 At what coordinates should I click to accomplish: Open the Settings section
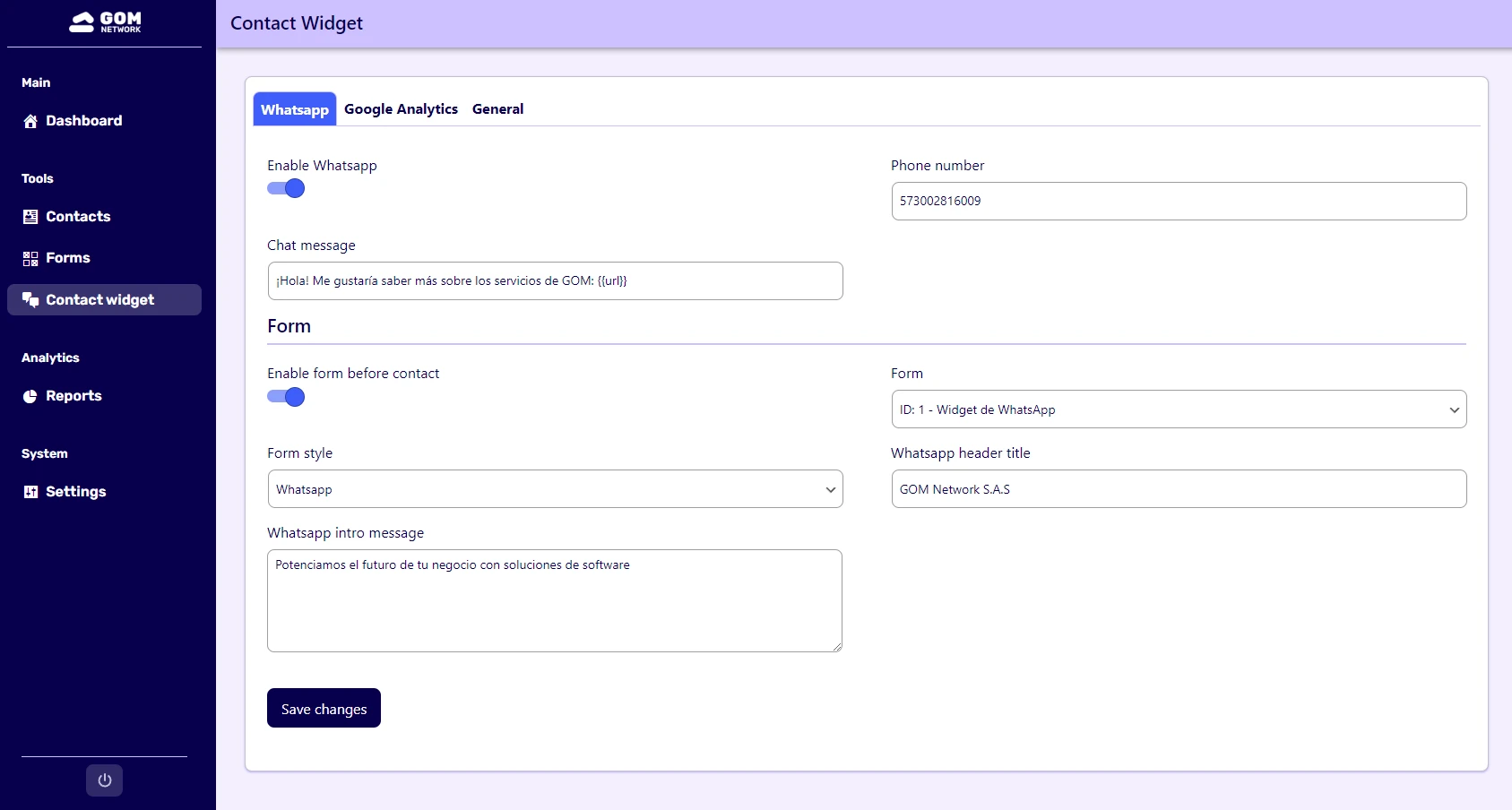(75, 491)
